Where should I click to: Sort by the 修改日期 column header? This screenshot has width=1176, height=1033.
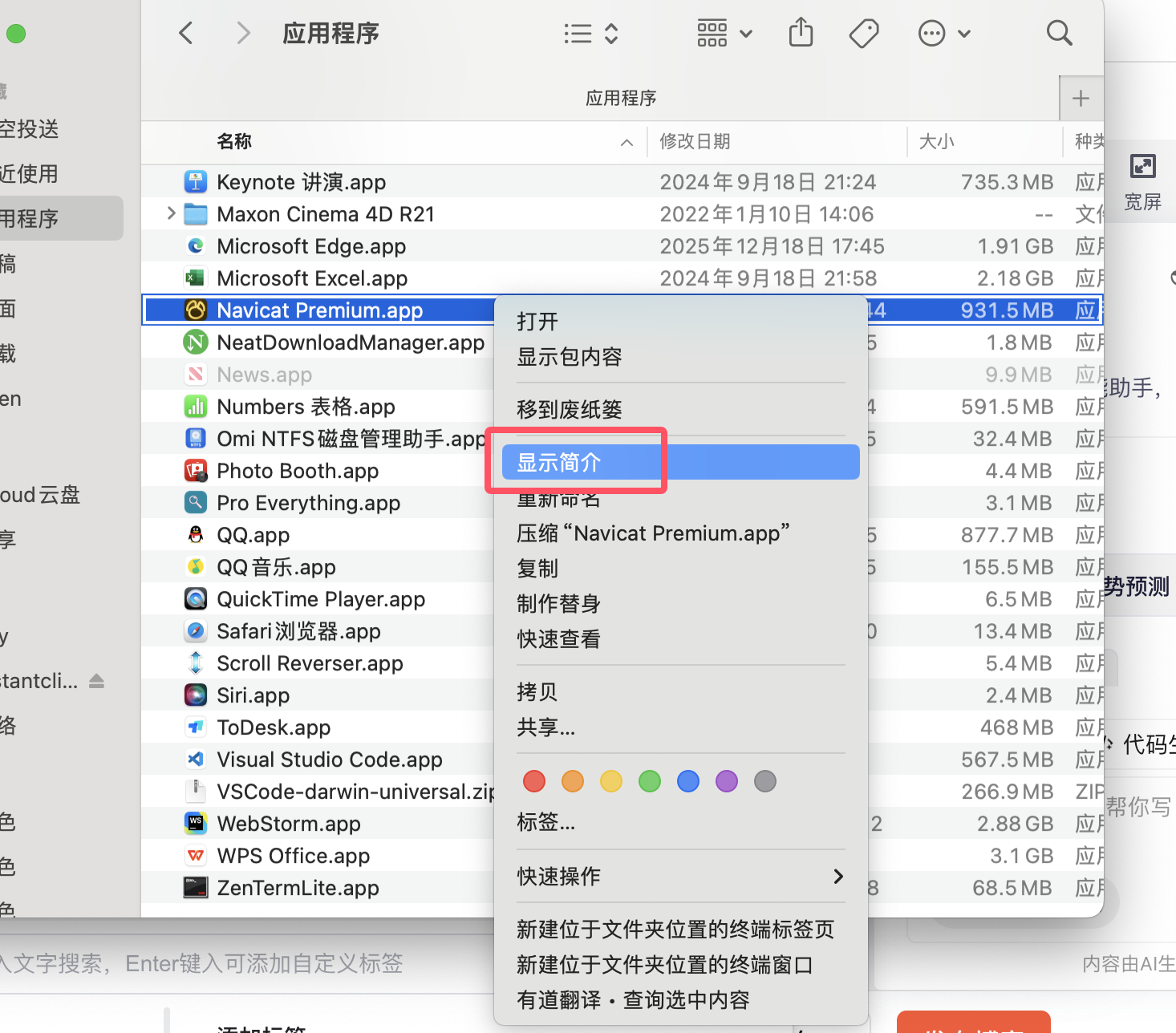pyautogui.click(x=695, y=142)
